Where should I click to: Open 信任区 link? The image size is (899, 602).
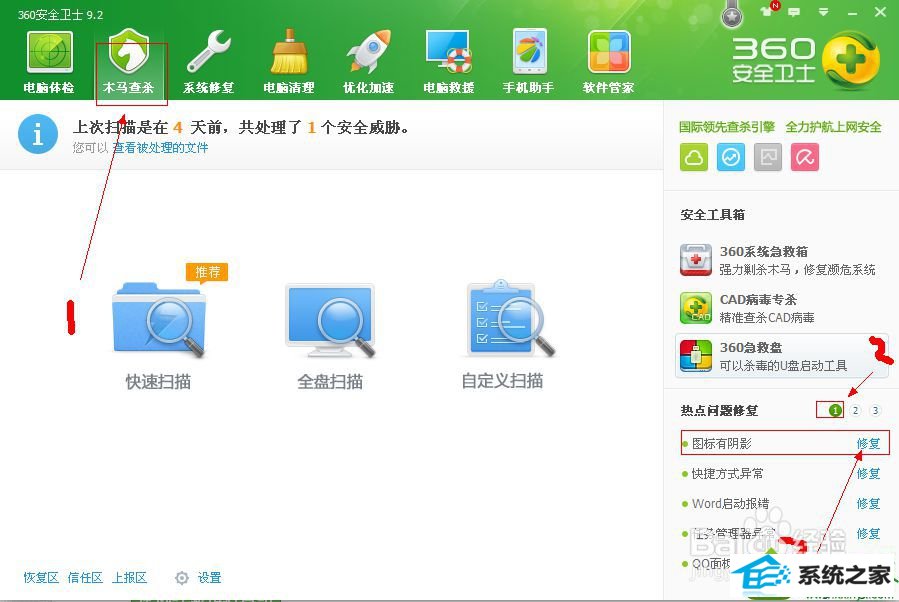click(x=85, y=578)
